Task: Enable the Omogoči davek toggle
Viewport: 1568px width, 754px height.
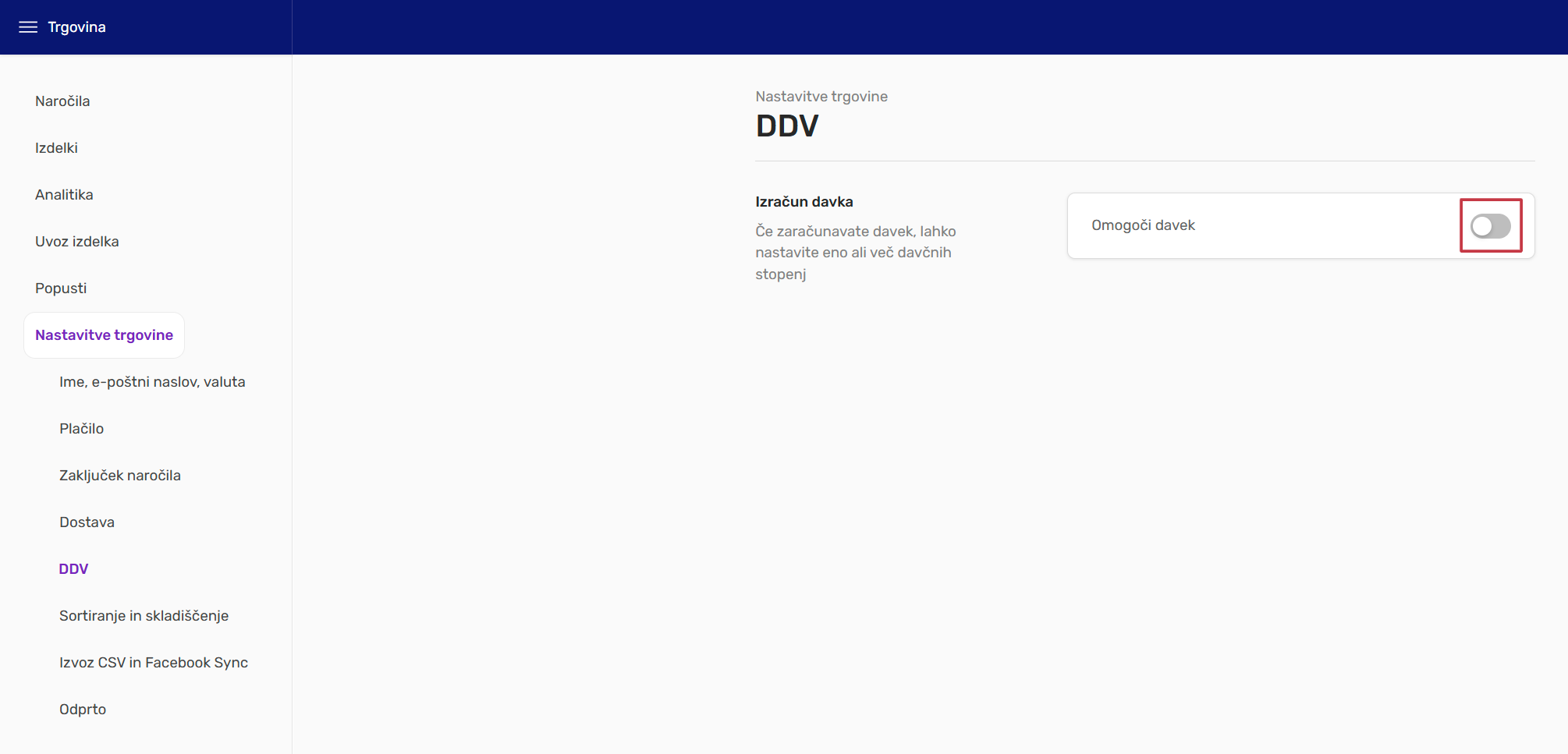Action: 1490,226
